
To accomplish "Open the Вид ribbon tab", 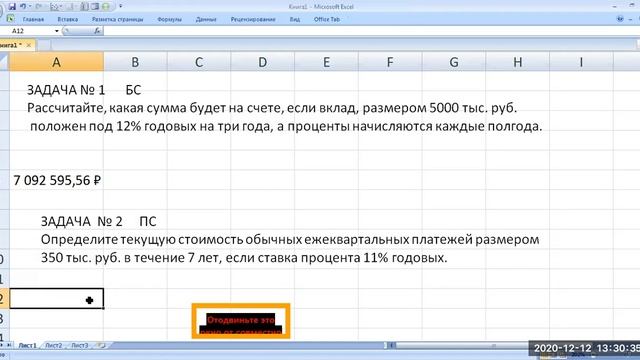I will (295, 19).
